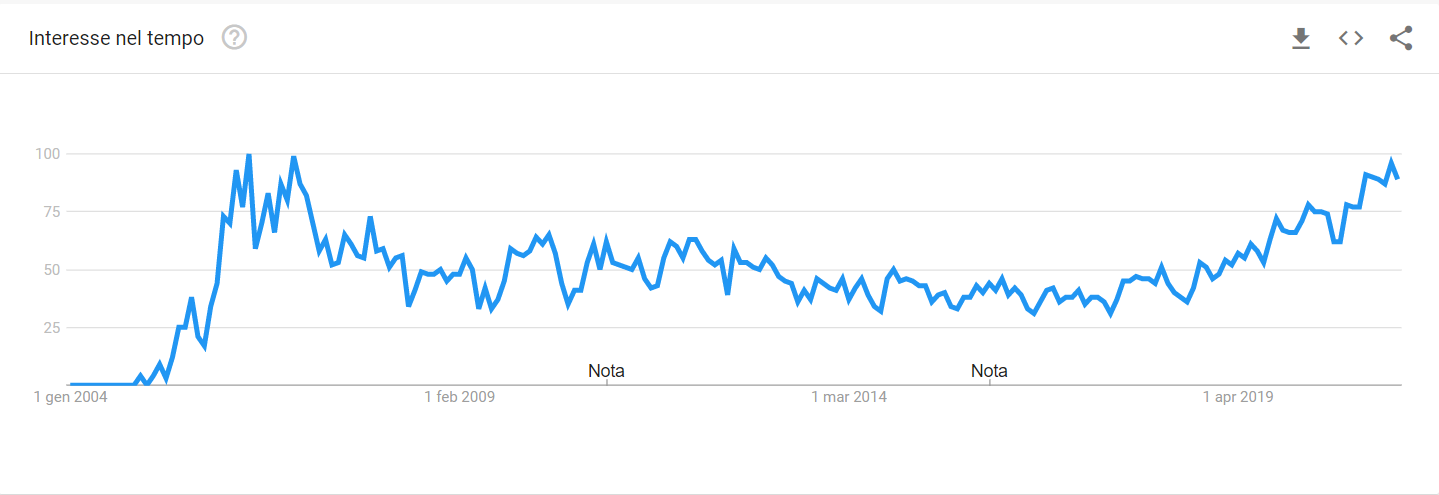Click the axis tick mark below the second Nota
This screenshot has height=495, width=1439.
click(989, 388)
